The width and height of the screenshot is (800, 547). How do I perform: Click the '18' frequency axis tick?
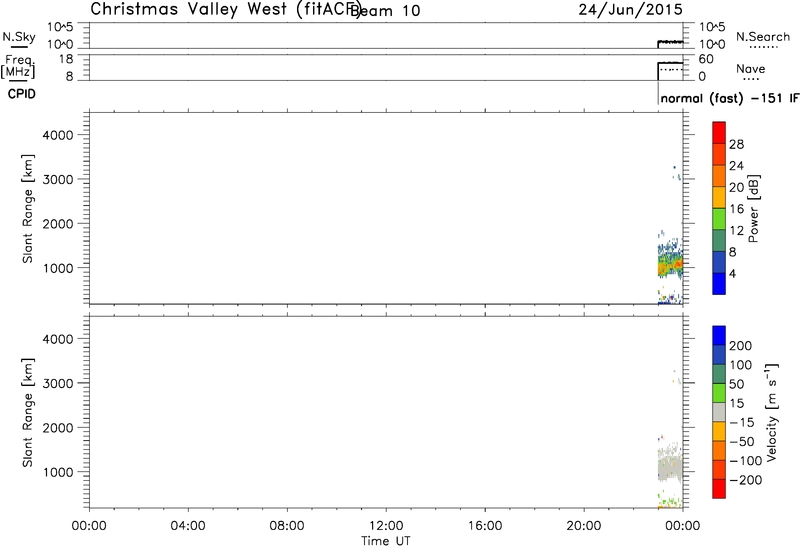66,59
